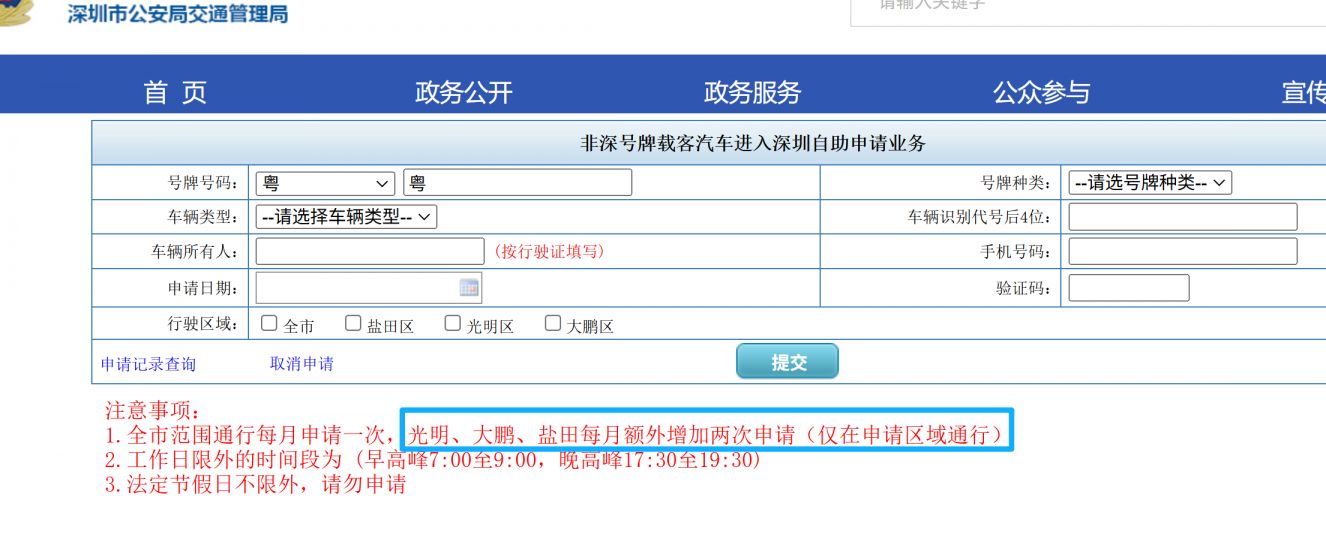This screenshot has width=1326, height=560.
Task: Focus the 车辆识别代号后4位 field
Action: click(x=1182, y=217)
